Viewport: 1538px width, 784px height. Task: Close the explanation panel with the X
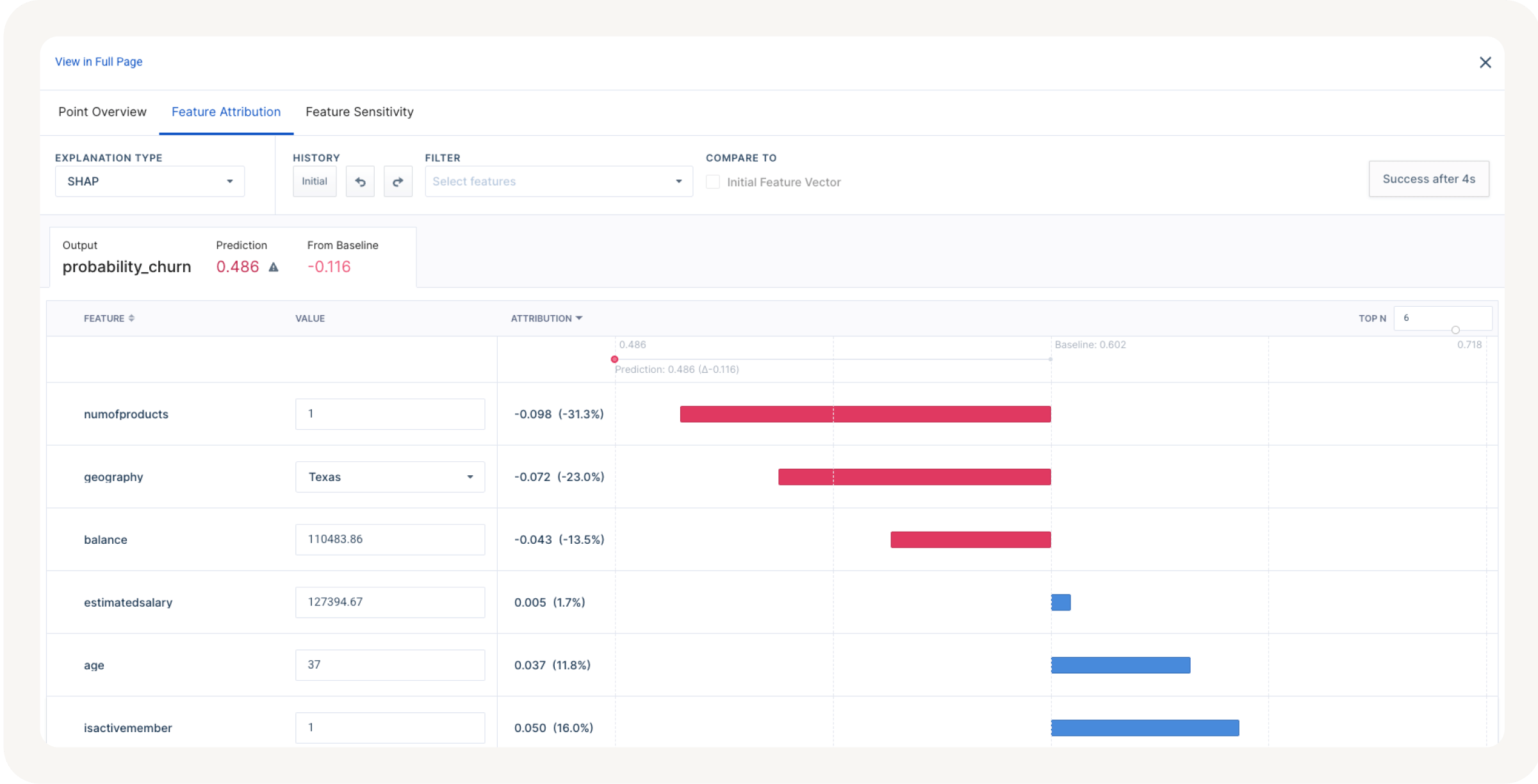coord(1485,62)
